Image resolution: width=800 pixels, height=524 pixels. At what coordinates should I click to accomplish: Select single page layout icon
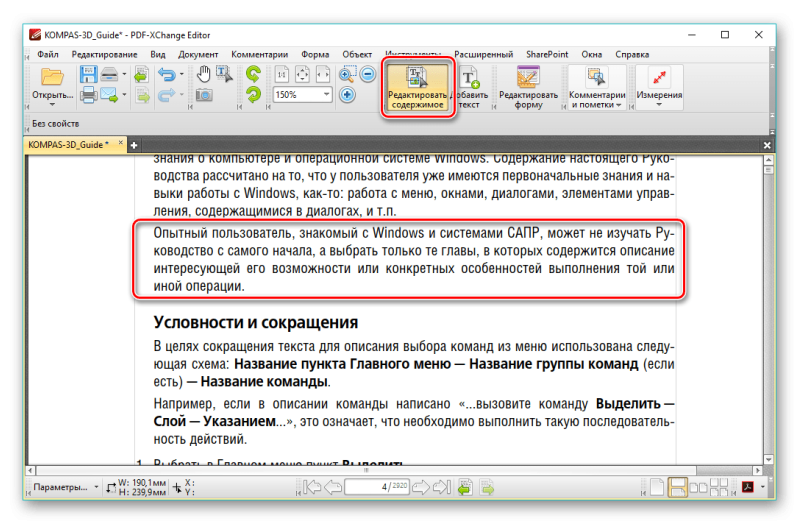[x=657, y=487]
